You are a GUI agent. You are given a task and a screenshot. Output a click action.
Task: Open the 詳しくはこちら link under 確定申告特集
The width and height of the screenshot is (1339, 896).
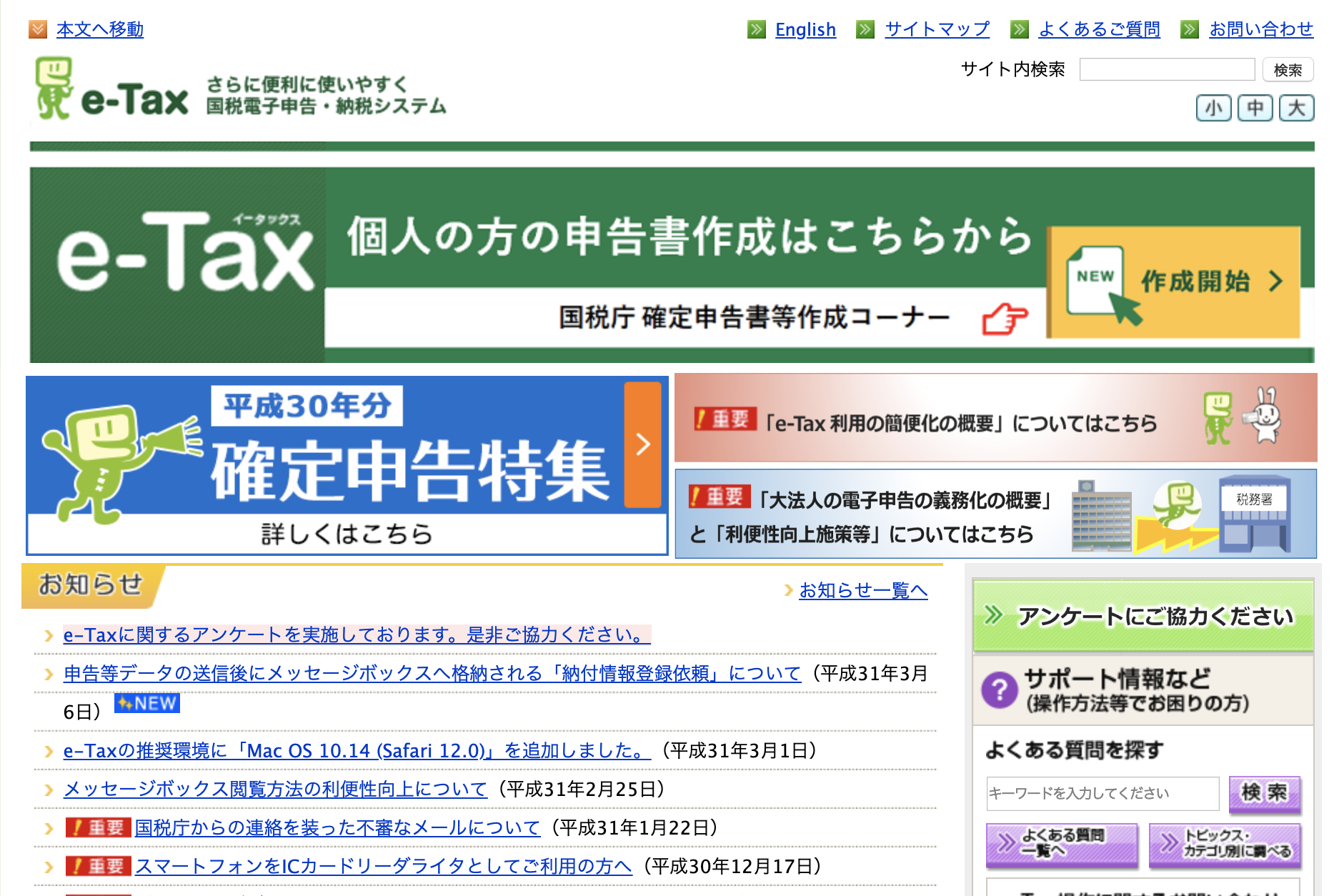(347, 534)
